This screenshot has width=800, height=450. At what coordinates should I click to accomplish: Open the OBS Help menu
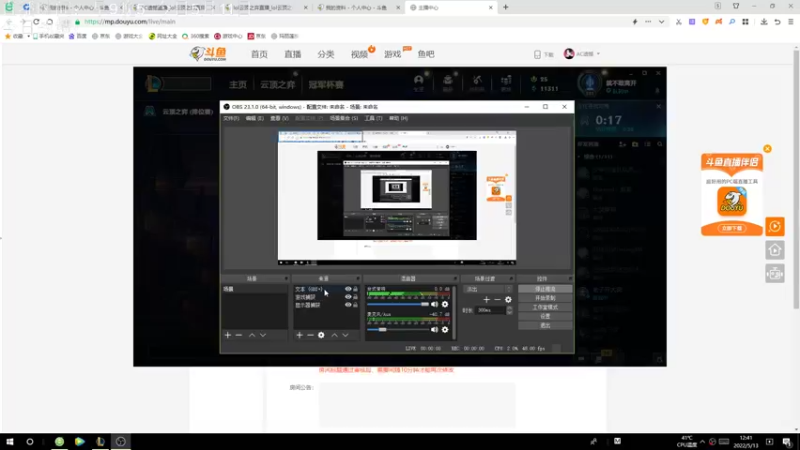point(398,118)
